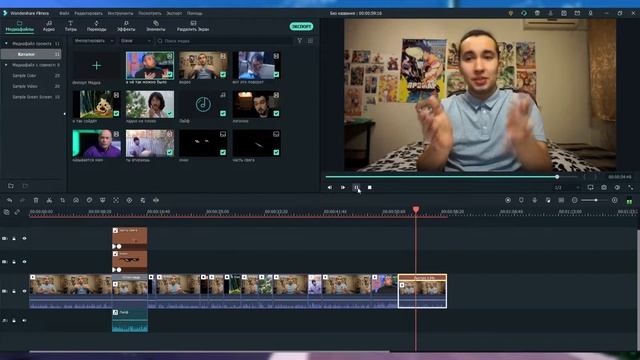This screenshot has height=360, width=640.
Task: Click the zoom out minus circle icon
Action: click(575, 200)
